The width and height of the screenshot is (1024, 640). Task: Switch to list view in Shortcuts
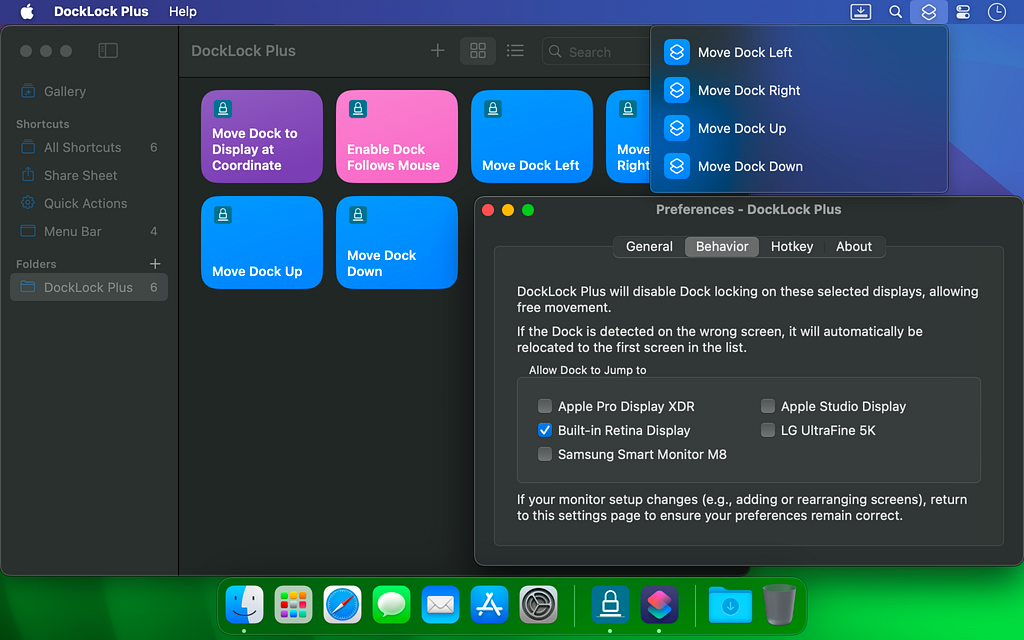515,50
